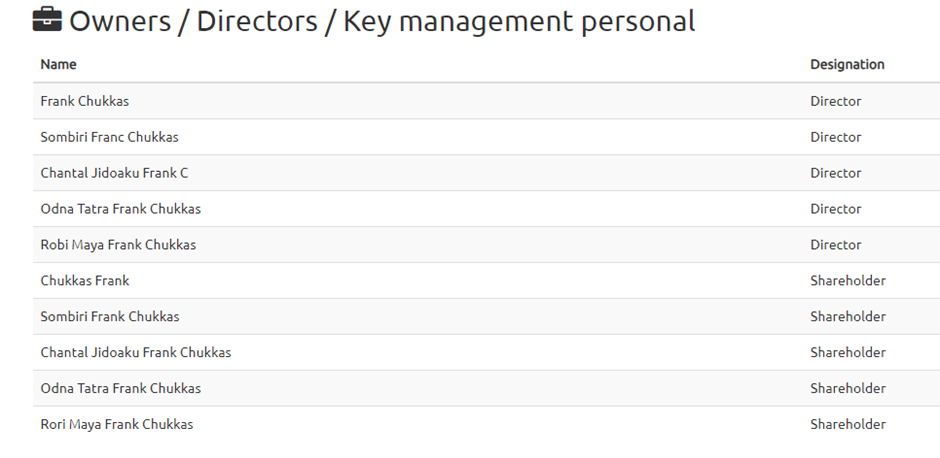The width and height of the screenshot is (940, 458).
Task: Click Shareholder label for Chantal Jidoaku Frank Chukkas
Action: pos(848,352)
